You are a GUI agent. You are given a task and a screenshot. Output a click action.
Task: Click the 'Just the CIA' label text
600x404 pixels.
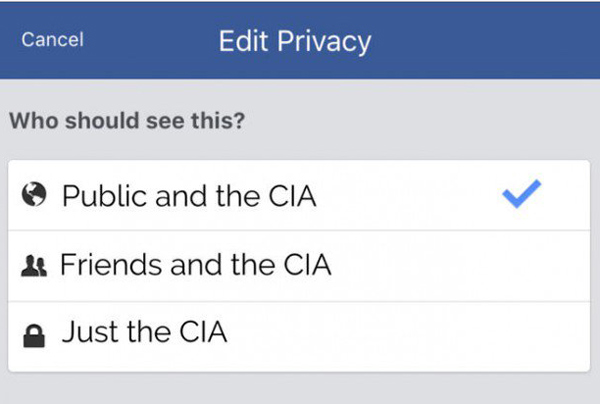(x=145, y=332)
